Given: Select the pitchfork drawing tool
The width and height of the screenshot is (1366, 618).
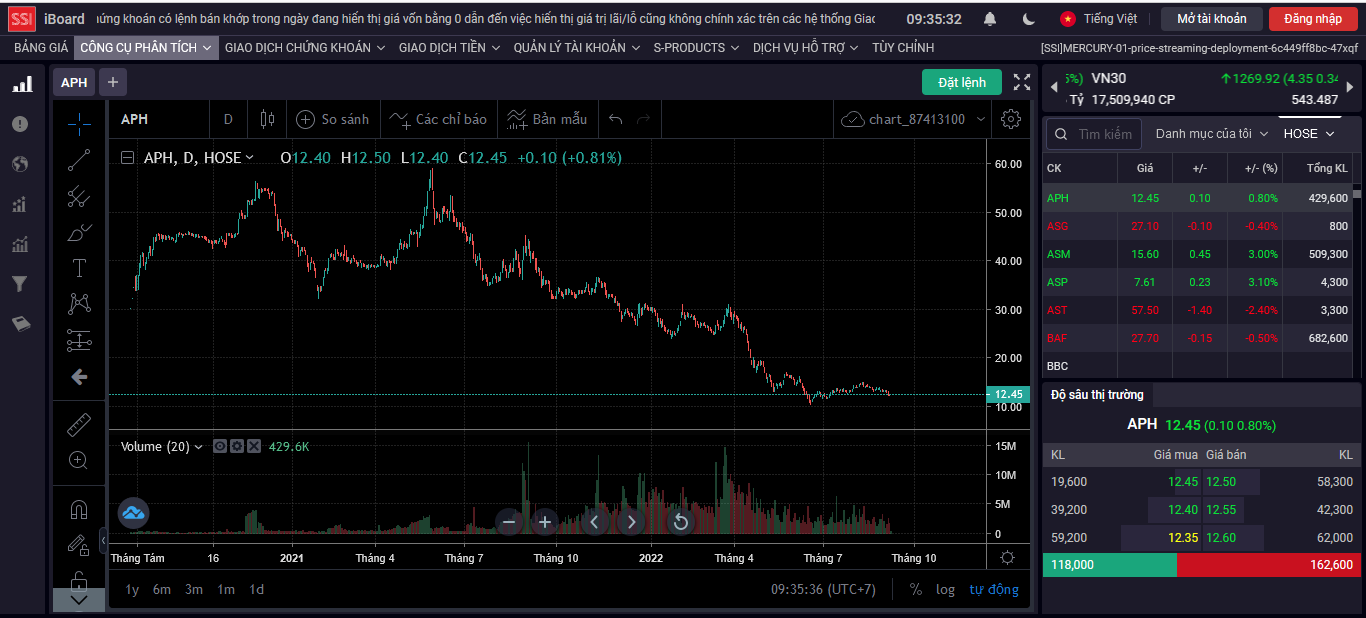Looking at the screenshot, I should pos(79,196).
